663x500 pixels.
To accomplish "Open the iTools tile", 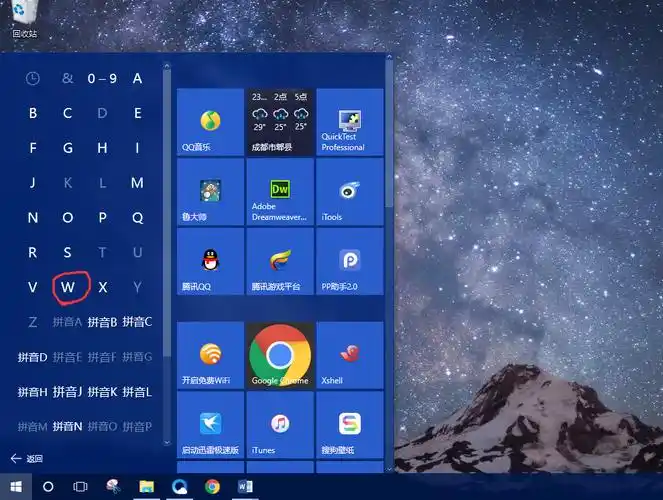I will (x=349, y=192).
